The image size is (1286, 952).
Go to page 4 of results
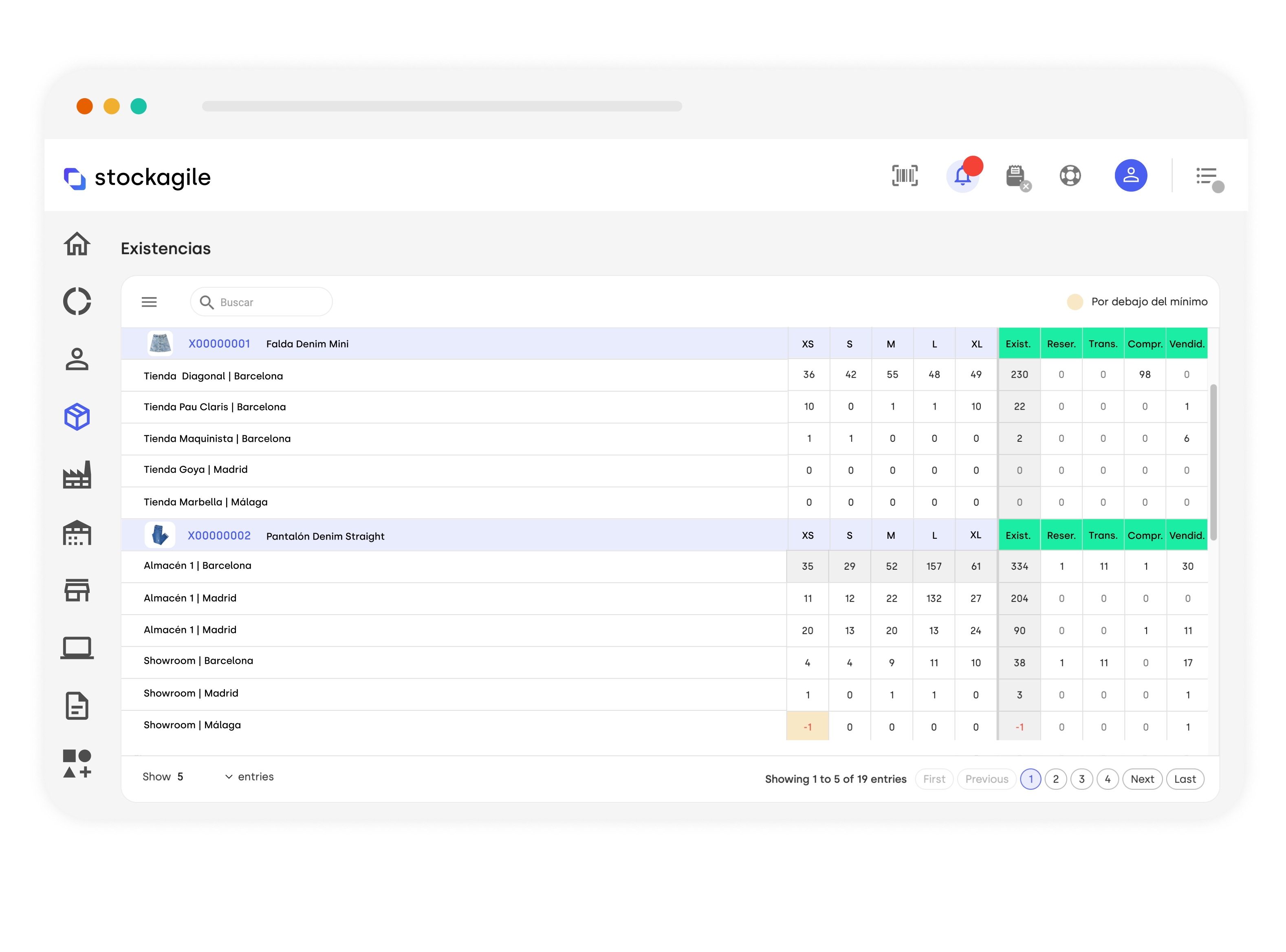click(1108, 779)
